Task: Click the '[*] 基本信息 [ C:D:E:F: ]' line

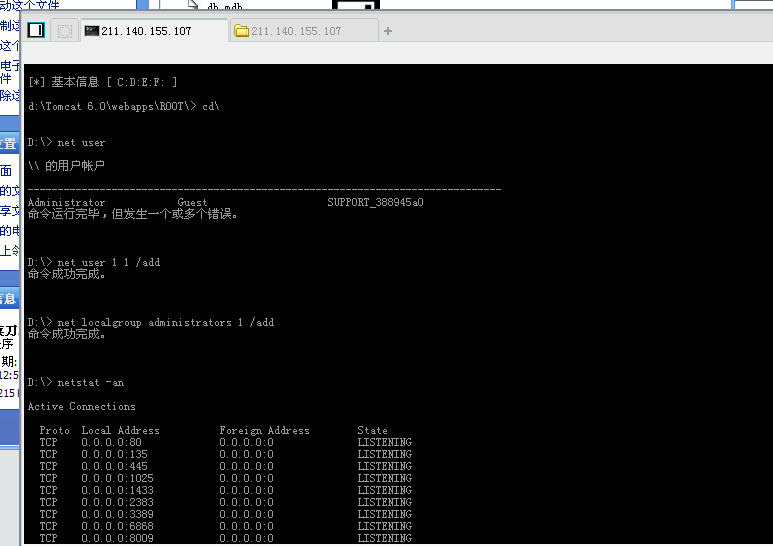Action: 103,82
